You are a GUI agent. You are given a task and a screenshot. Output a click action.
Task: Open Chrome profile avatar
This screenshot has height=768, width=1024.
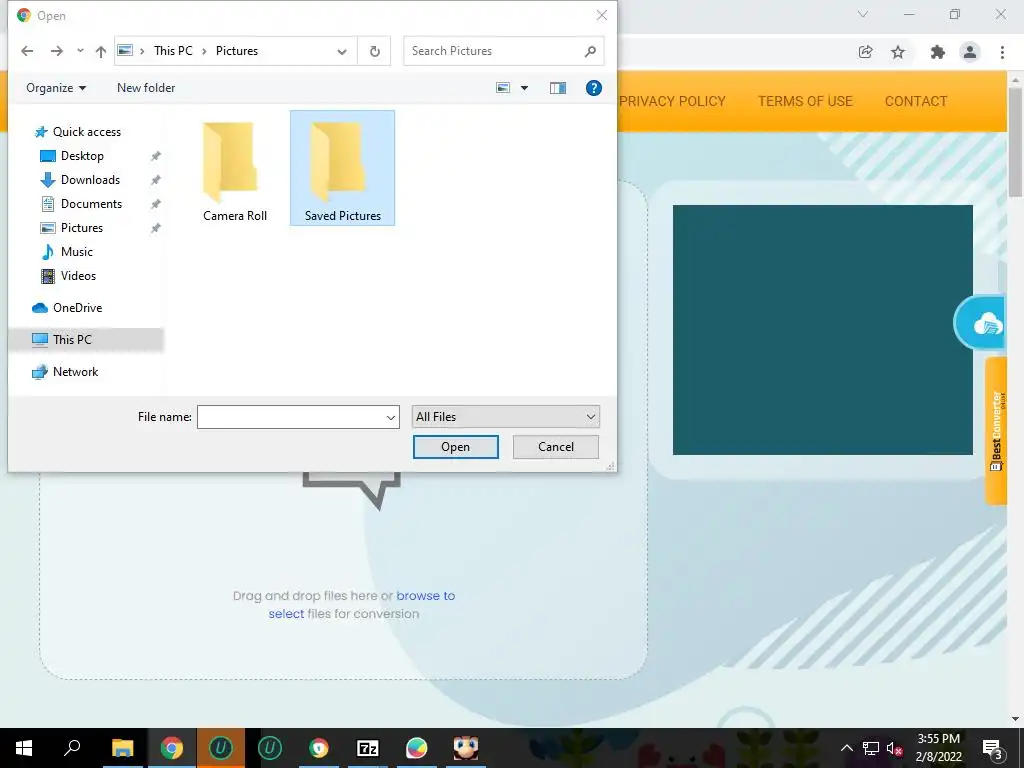(970, 52)
